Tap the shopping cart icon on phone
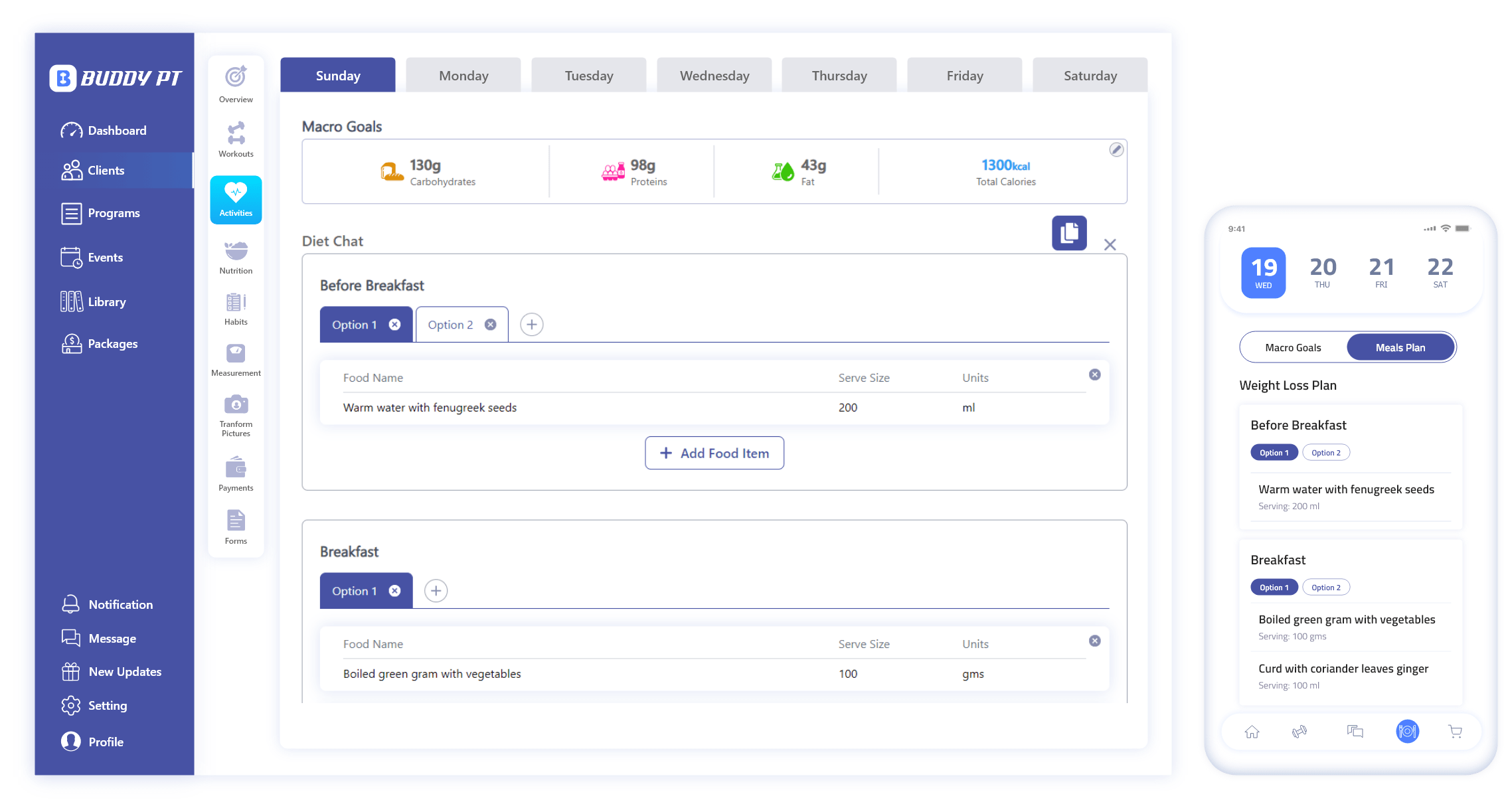1508x812 pixels. [1455, 732]
